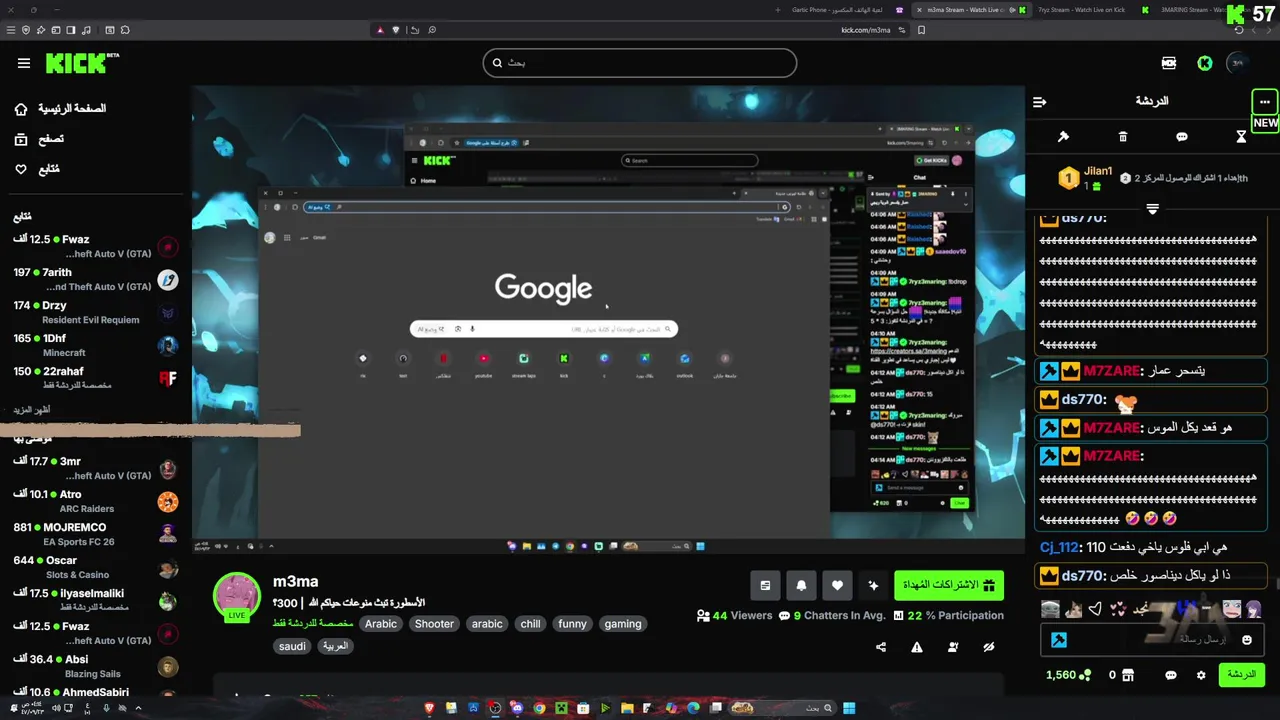This screenshot has height=720, width=1280.
Task: Click the chill tag
Action: [530, 624]
